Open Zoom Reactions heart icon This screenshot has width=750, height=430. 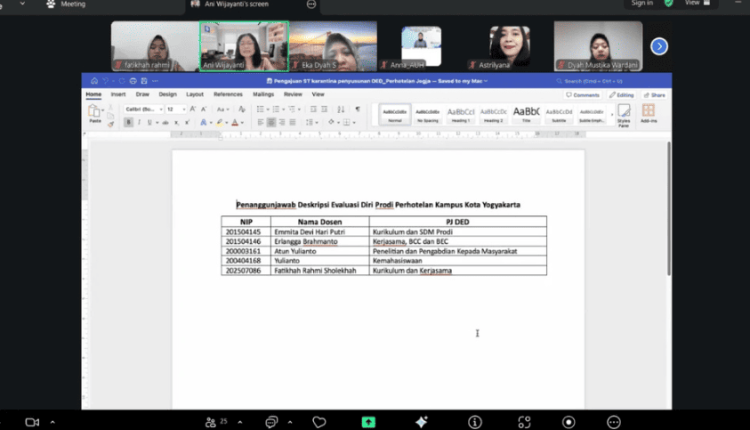point(319,422)
